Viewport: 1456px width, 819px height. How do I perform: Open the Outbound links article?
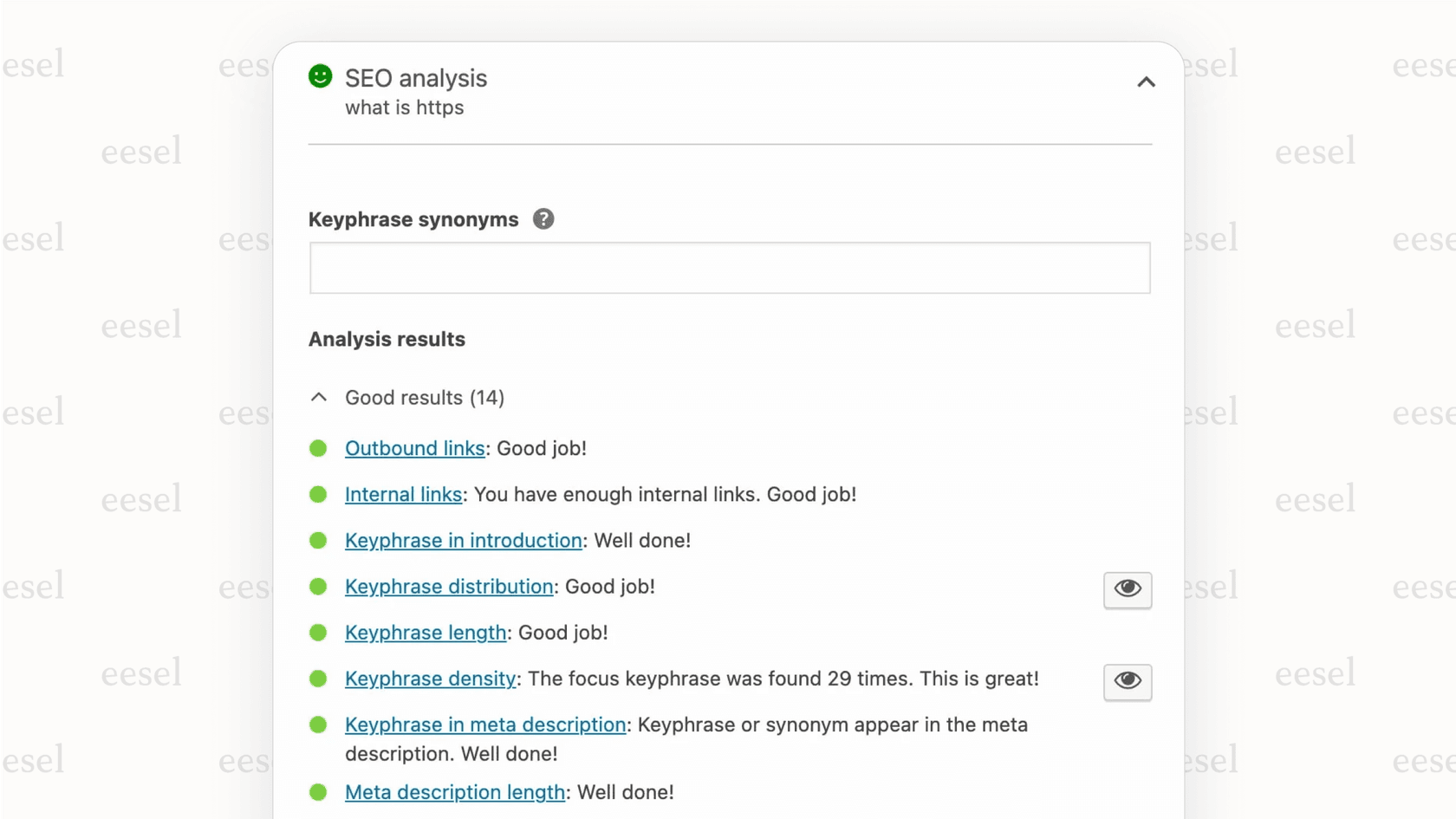tap(414, 448)
